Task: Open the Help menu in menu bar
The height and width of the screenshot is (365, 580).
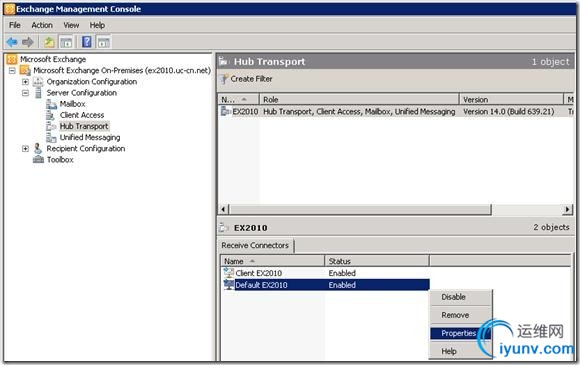Action: (x=97, y=25)
